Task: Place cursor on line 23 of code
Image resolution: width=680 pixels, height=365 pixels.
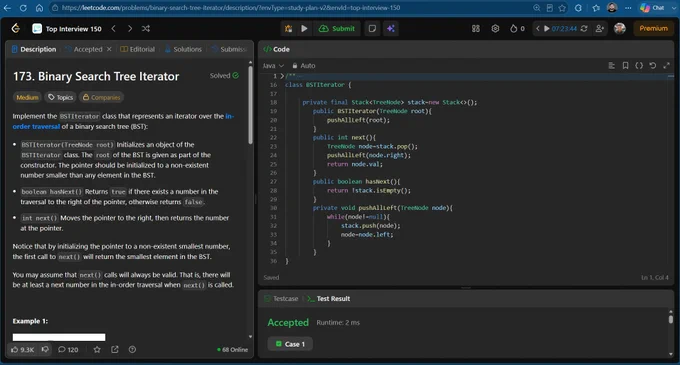Action: pyautogui.click(x=373, y=147)
